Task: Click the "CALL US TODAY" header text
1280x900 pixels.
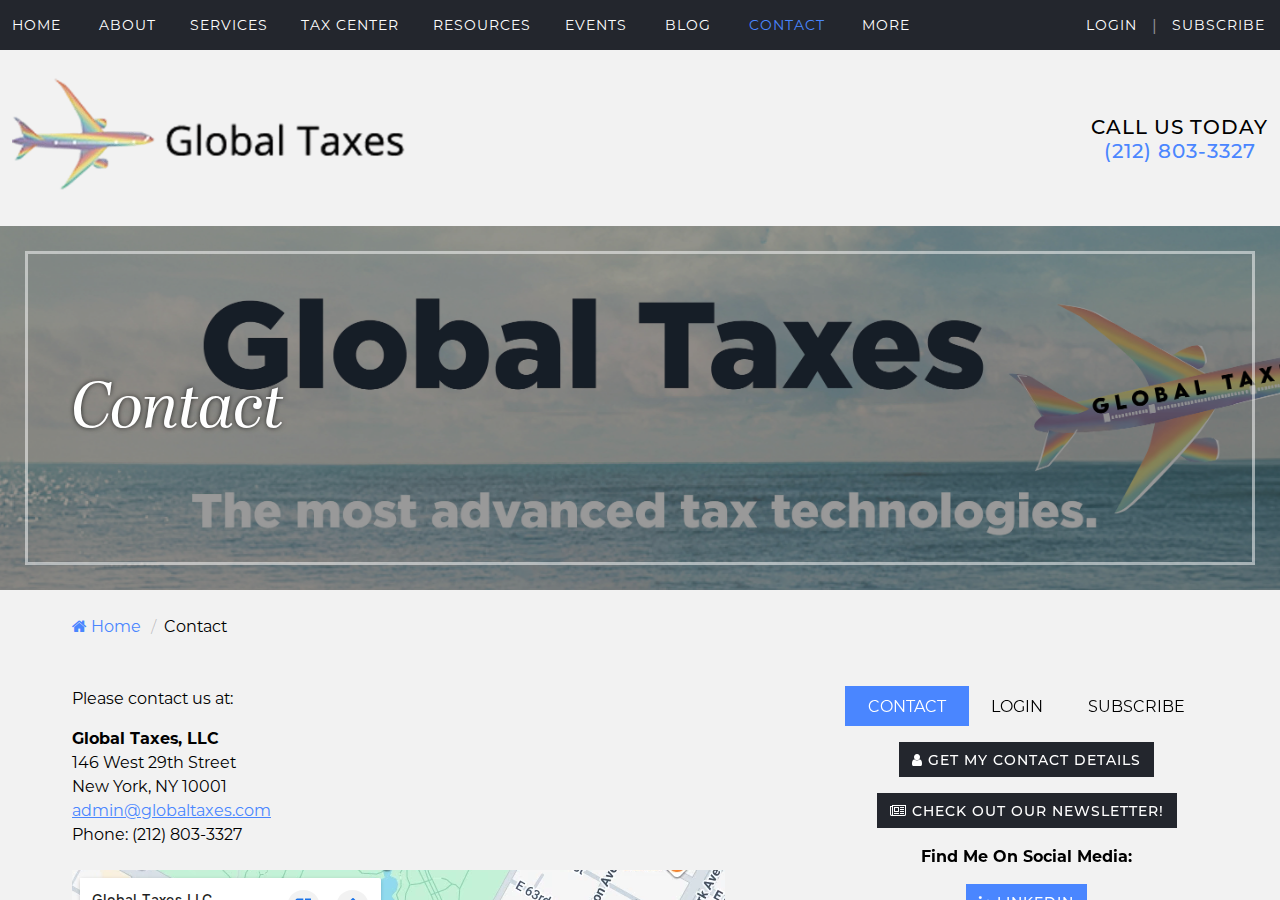Action: 1179,127
